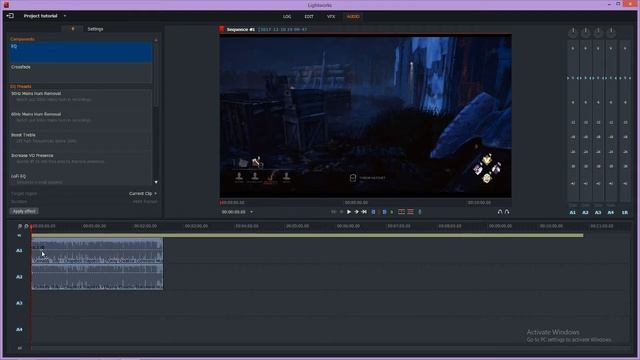Click the Apply effect button

point(24,211)
